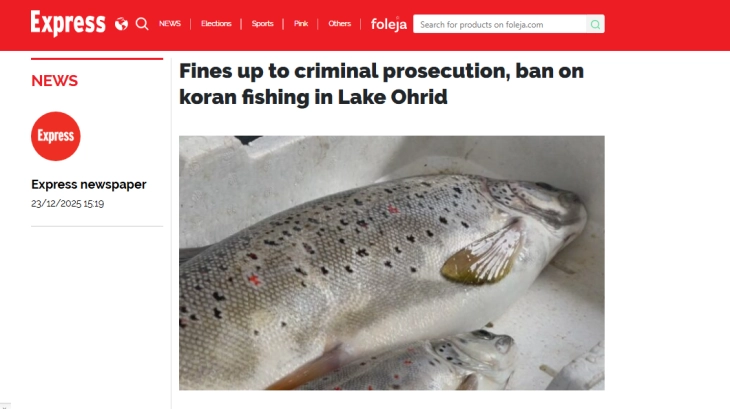Click the article headline about koran fishing
Image resolution: width=730 pixels, height=409 pixels.
(x=381, y=84)
